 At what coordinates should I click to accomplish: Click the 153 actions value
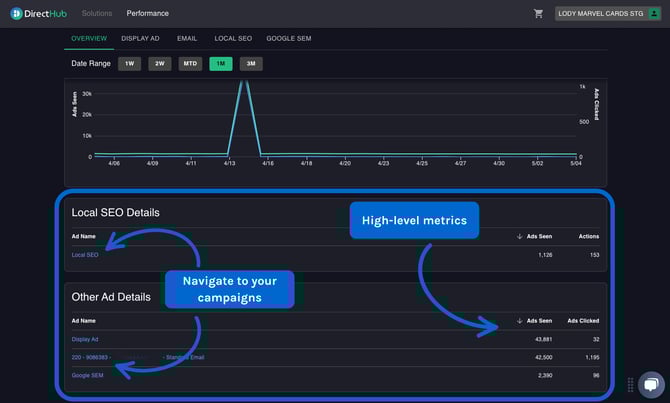pos(594,255)
